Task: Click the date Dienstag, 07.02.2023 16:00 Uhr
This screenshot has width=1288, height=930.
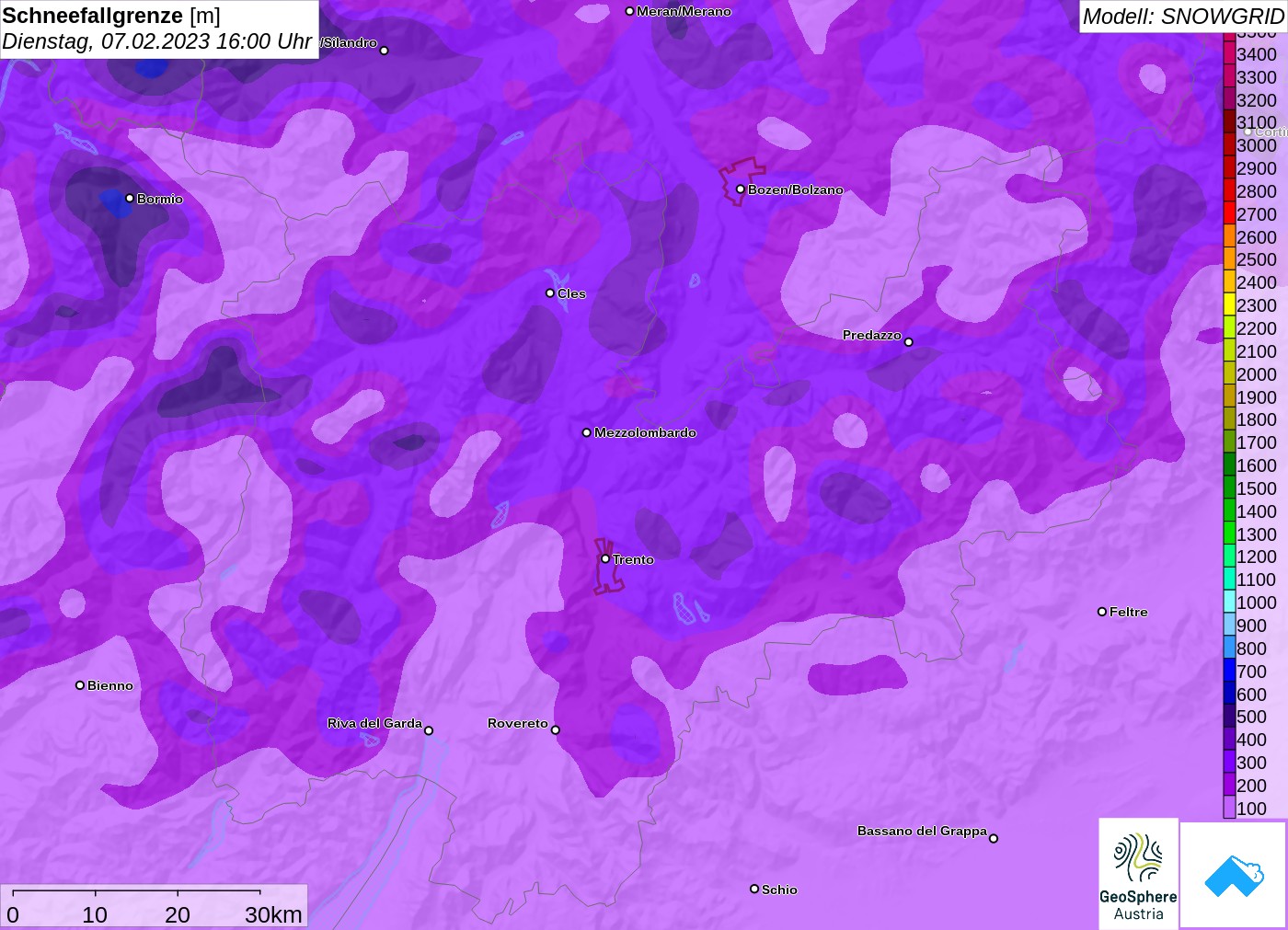Action: [157, 41]
